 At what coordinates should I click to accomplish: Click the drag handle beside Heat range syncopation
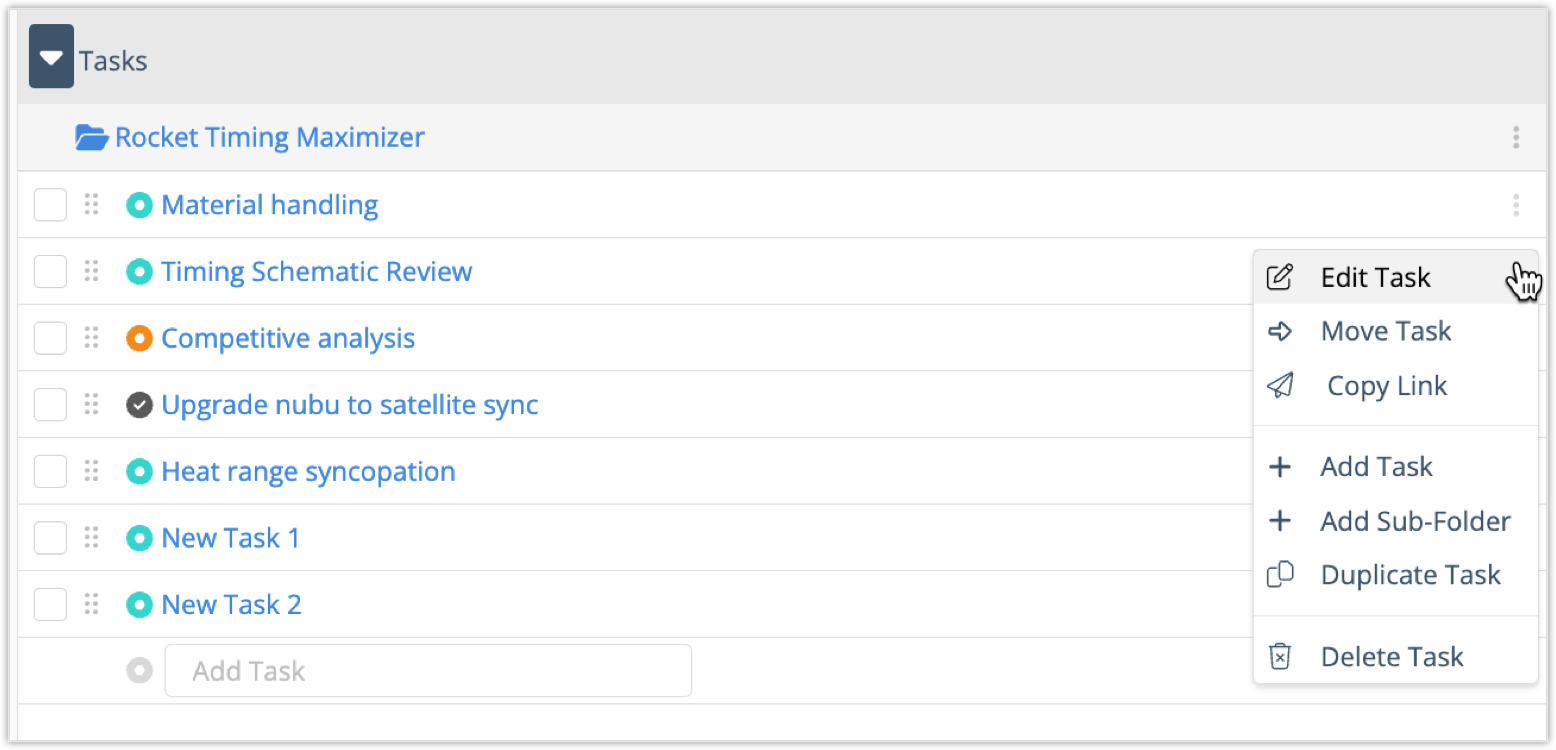(91, 471)
